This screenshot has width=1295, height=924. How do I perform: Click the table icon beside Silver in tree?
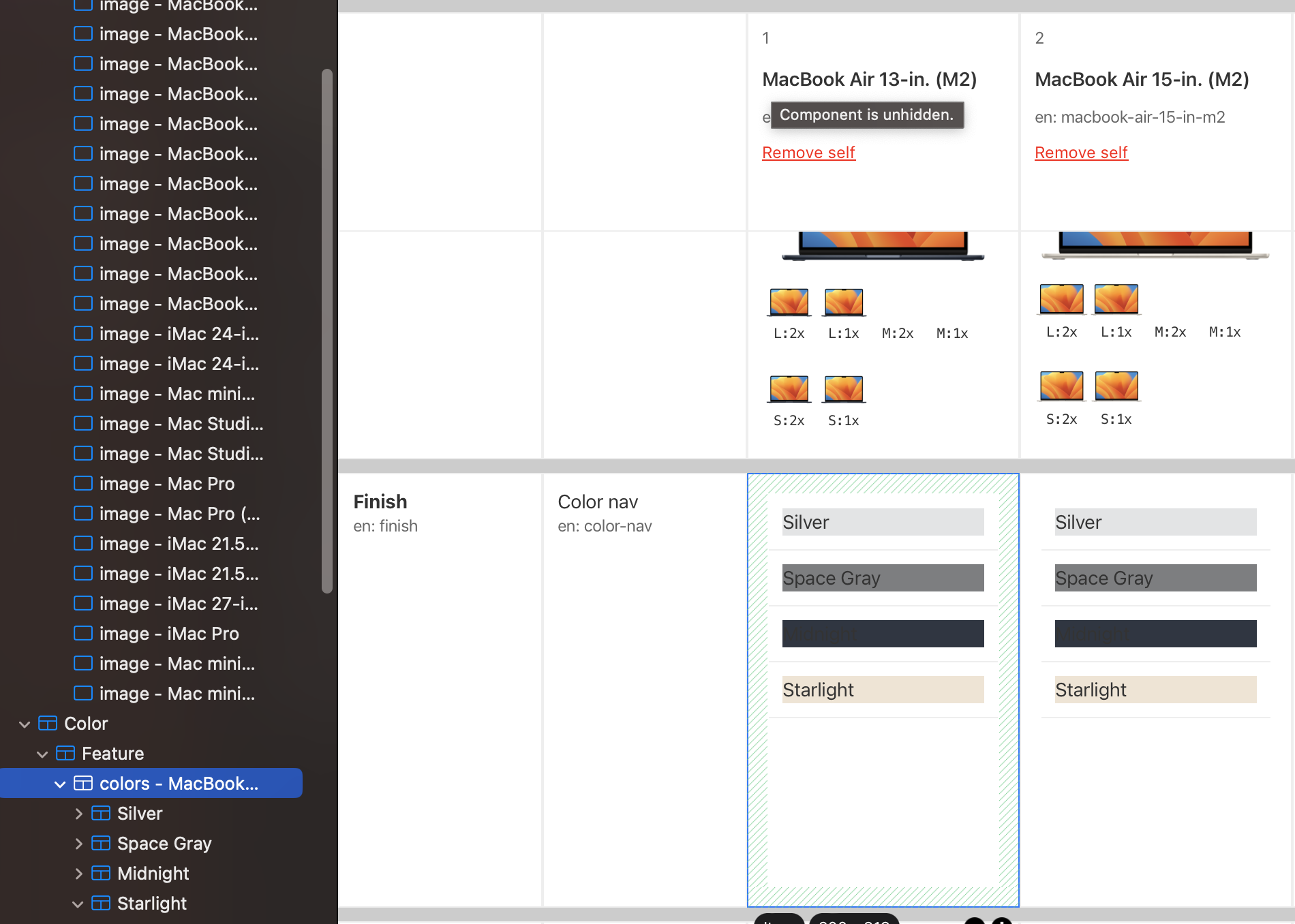pos(101,814)
